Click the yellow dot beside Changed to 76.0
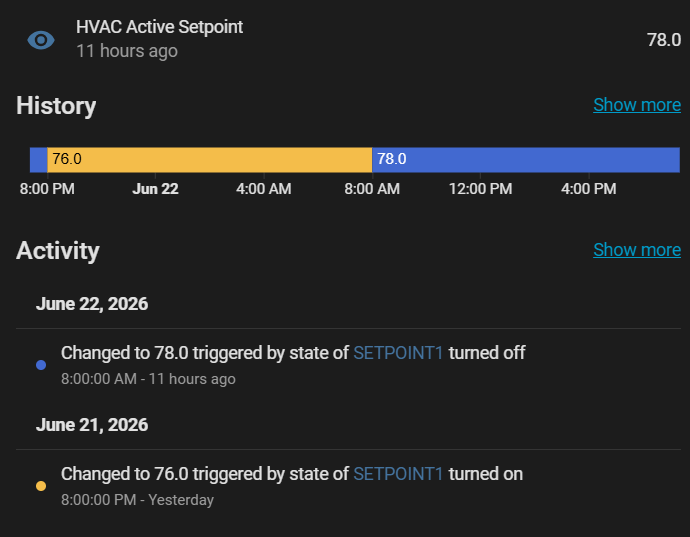Screen dimensions: 690x537 click(41, 486)
